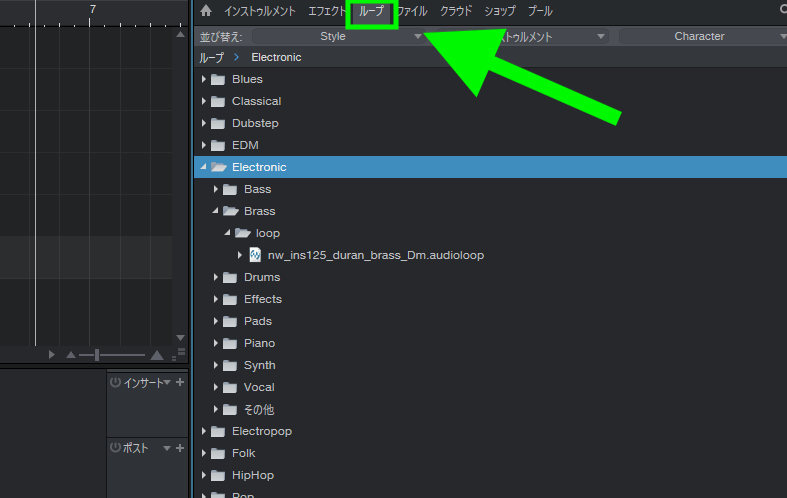Expand the HipHop folder arrow
787x498 pixels.
click(203, 475)
